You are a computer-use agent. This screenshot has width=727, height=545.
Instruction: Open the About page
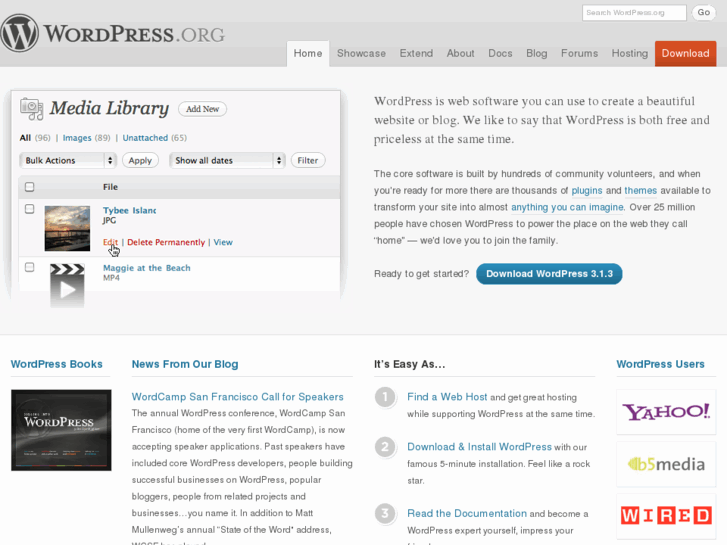(x=460, y=53)
